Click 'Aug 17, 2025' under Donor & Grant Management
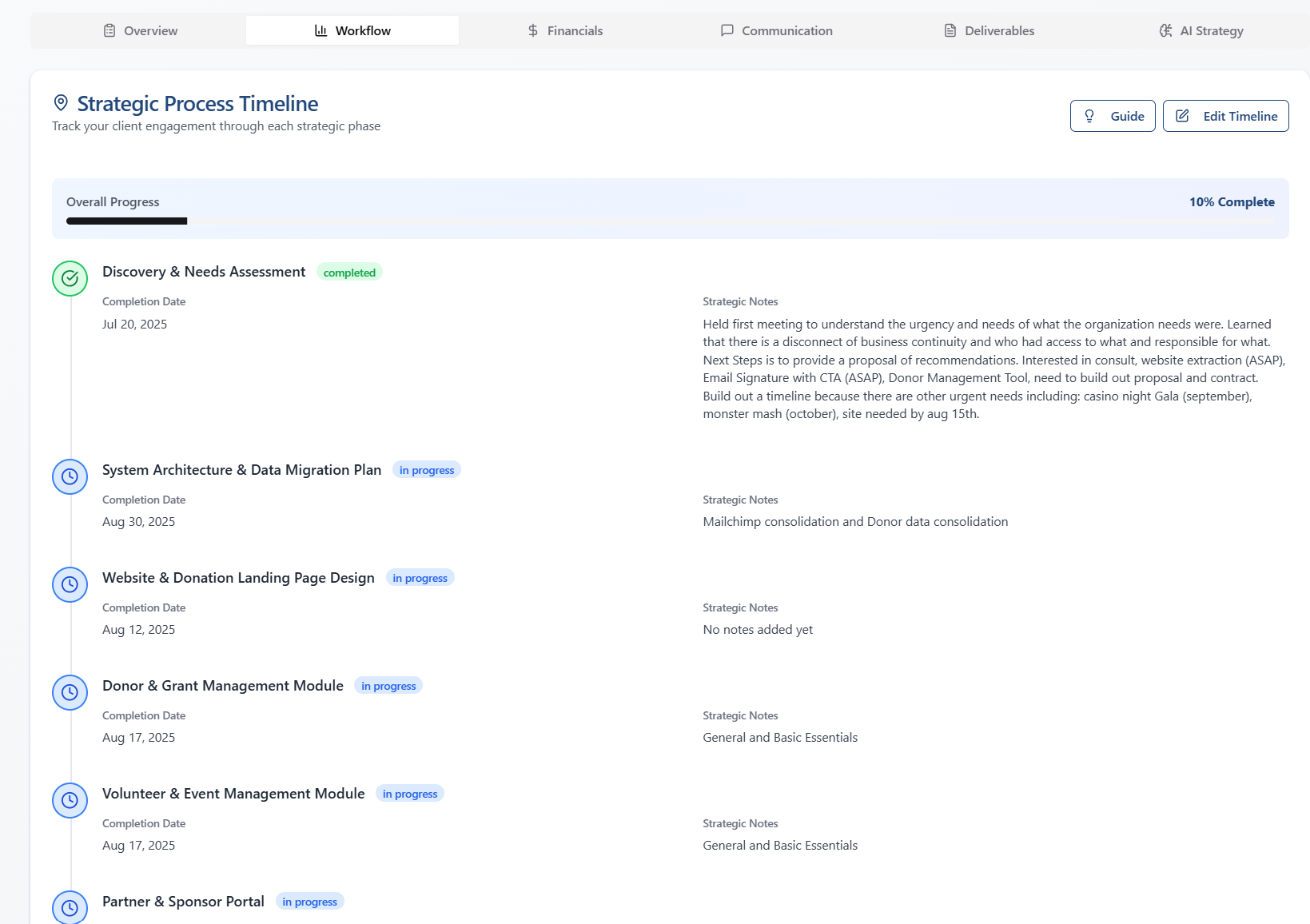 138,737
